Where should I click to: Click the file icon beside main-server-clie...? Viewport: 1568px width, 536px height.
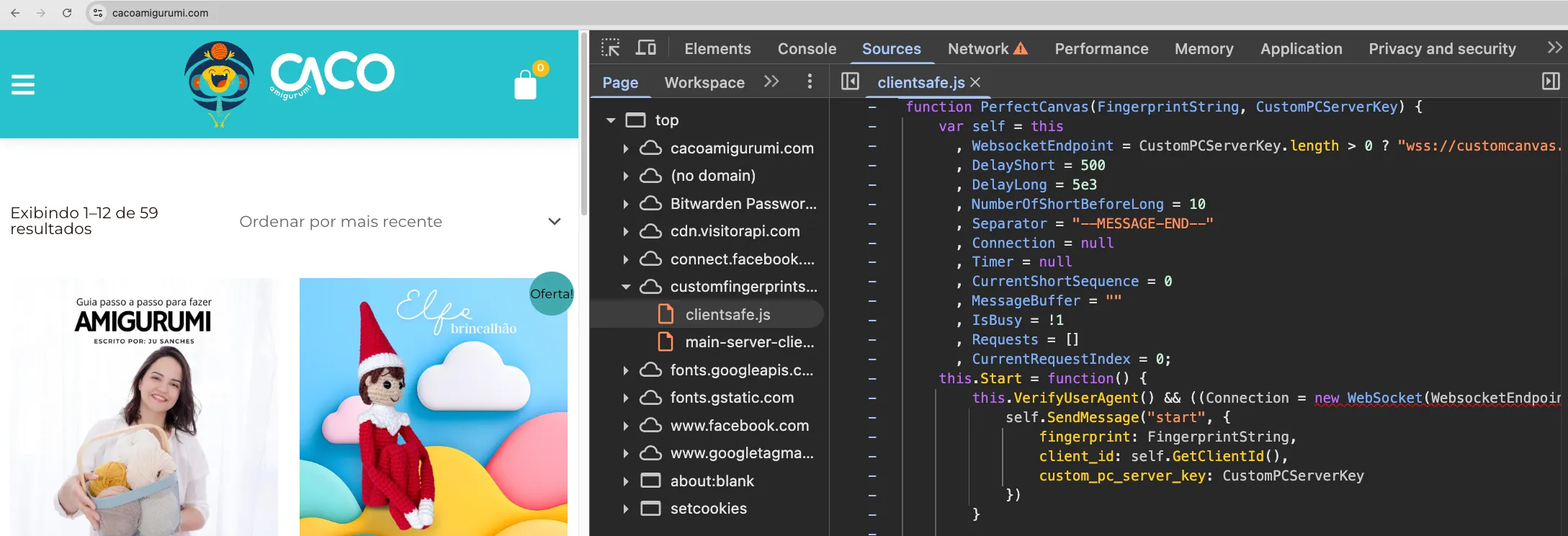click(666, 341)
